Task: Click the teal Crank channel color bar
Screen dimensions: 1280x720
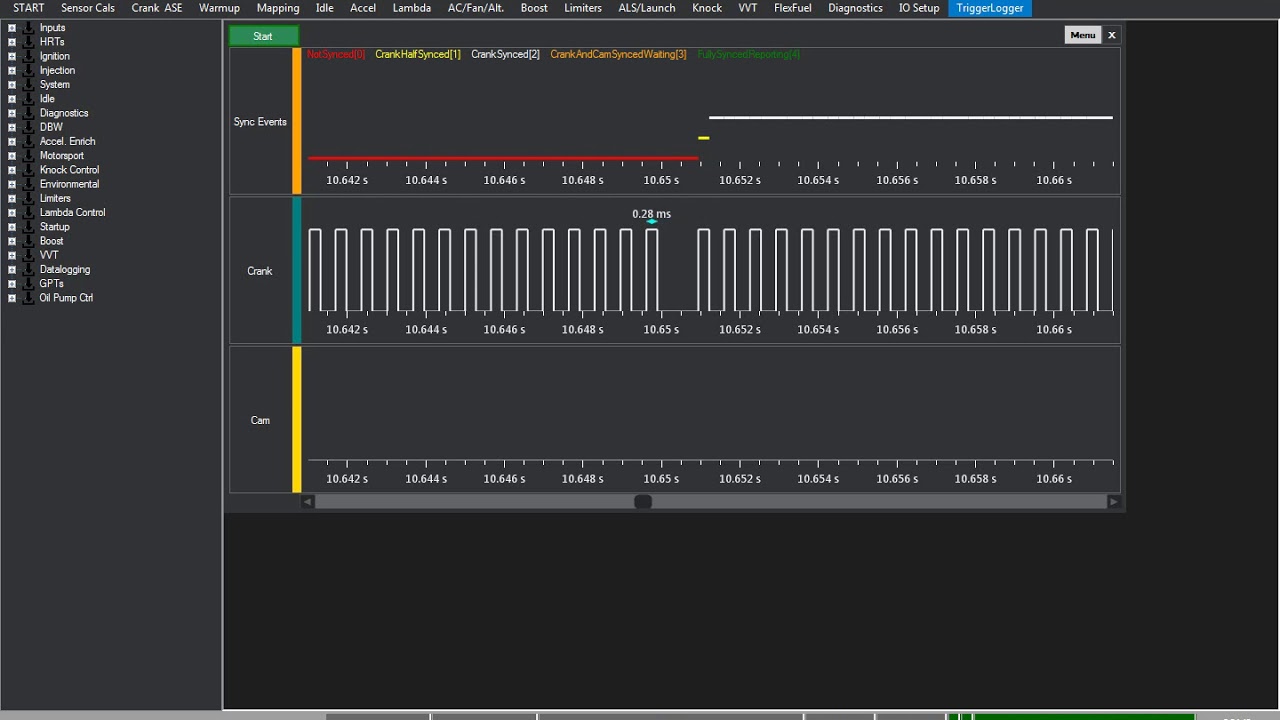Action: (297, 270)
